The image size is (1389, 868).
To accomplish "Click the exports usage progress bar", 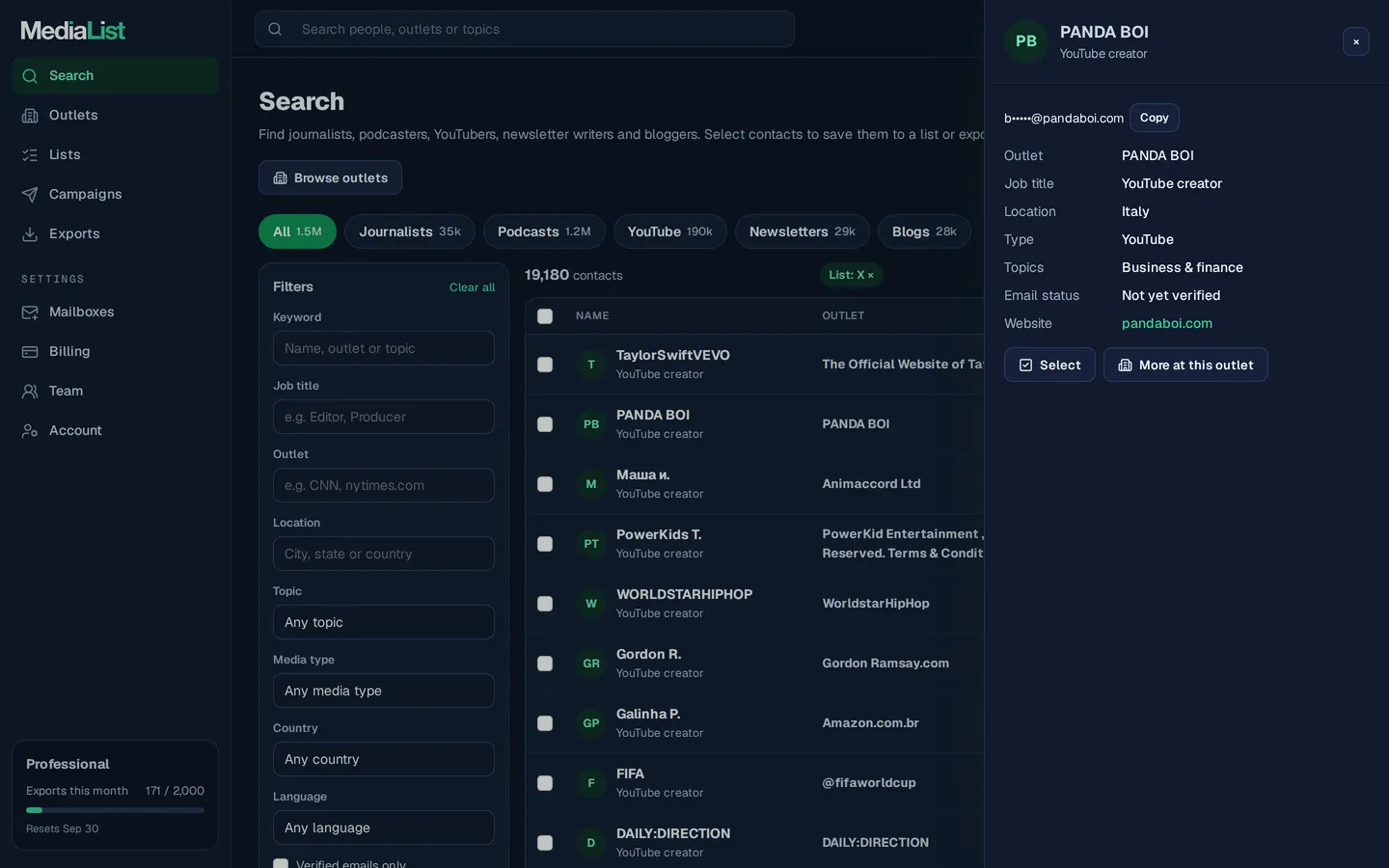I will point(115,810).
